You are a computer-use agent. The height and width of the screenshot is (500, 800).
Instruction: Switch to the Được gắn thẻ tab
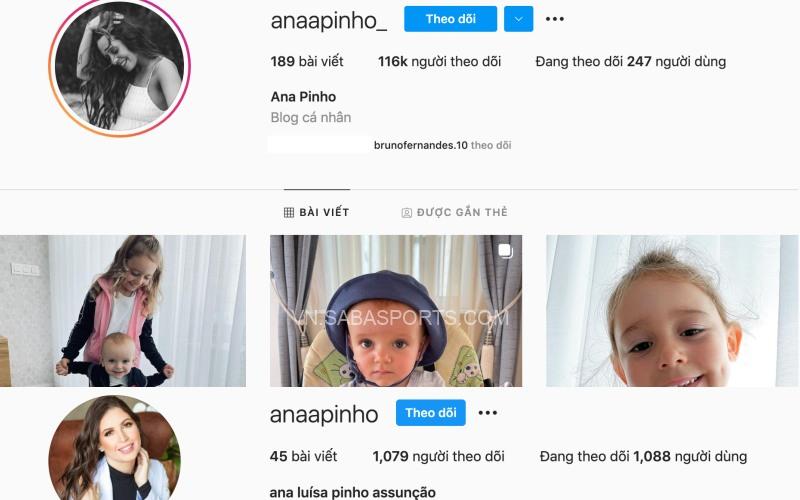pos(455,212)
